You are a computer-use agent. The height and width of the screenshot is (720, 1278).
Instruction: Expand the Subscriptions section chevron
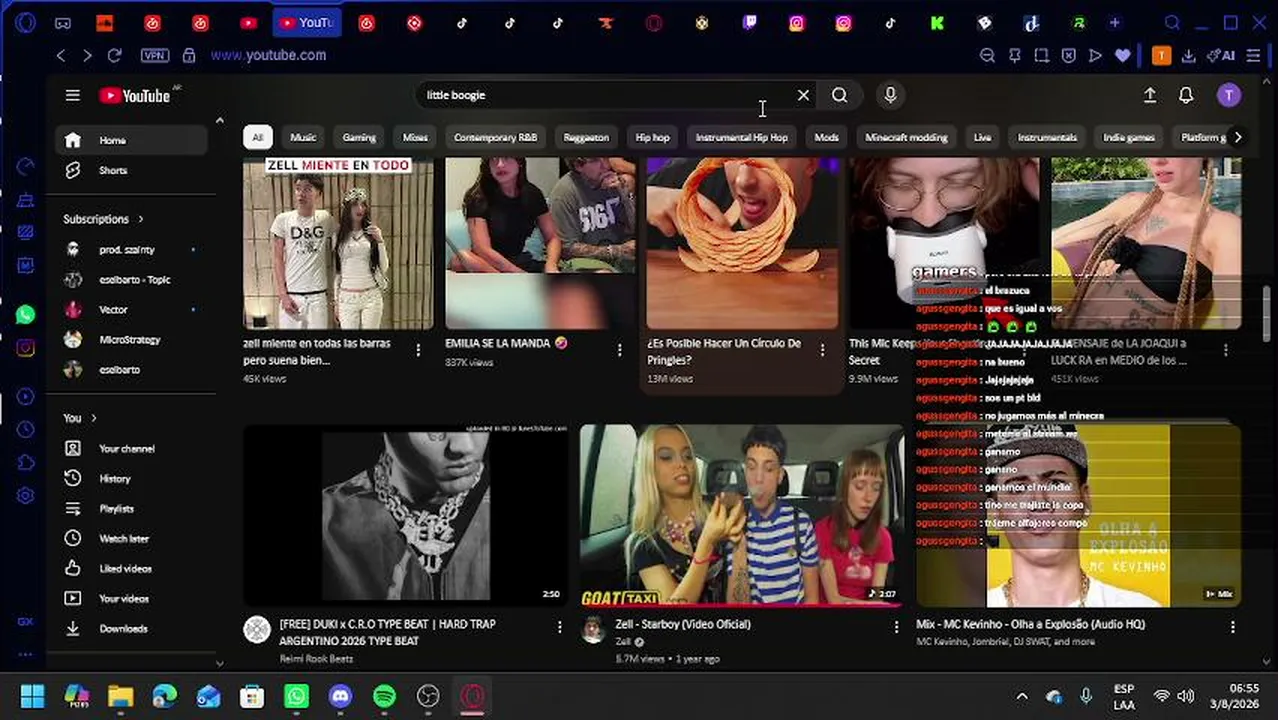(x=140, y=219)
